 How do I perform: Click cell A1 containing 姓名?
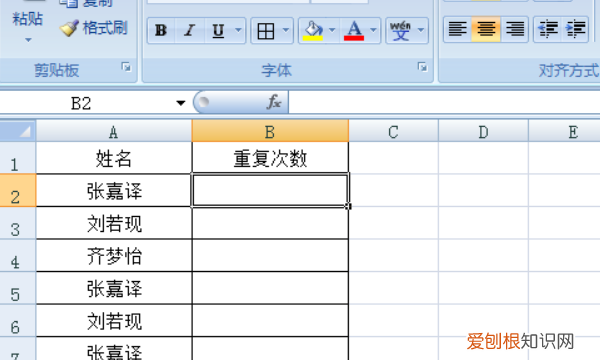pyautogui.click(x=114, y=158)
